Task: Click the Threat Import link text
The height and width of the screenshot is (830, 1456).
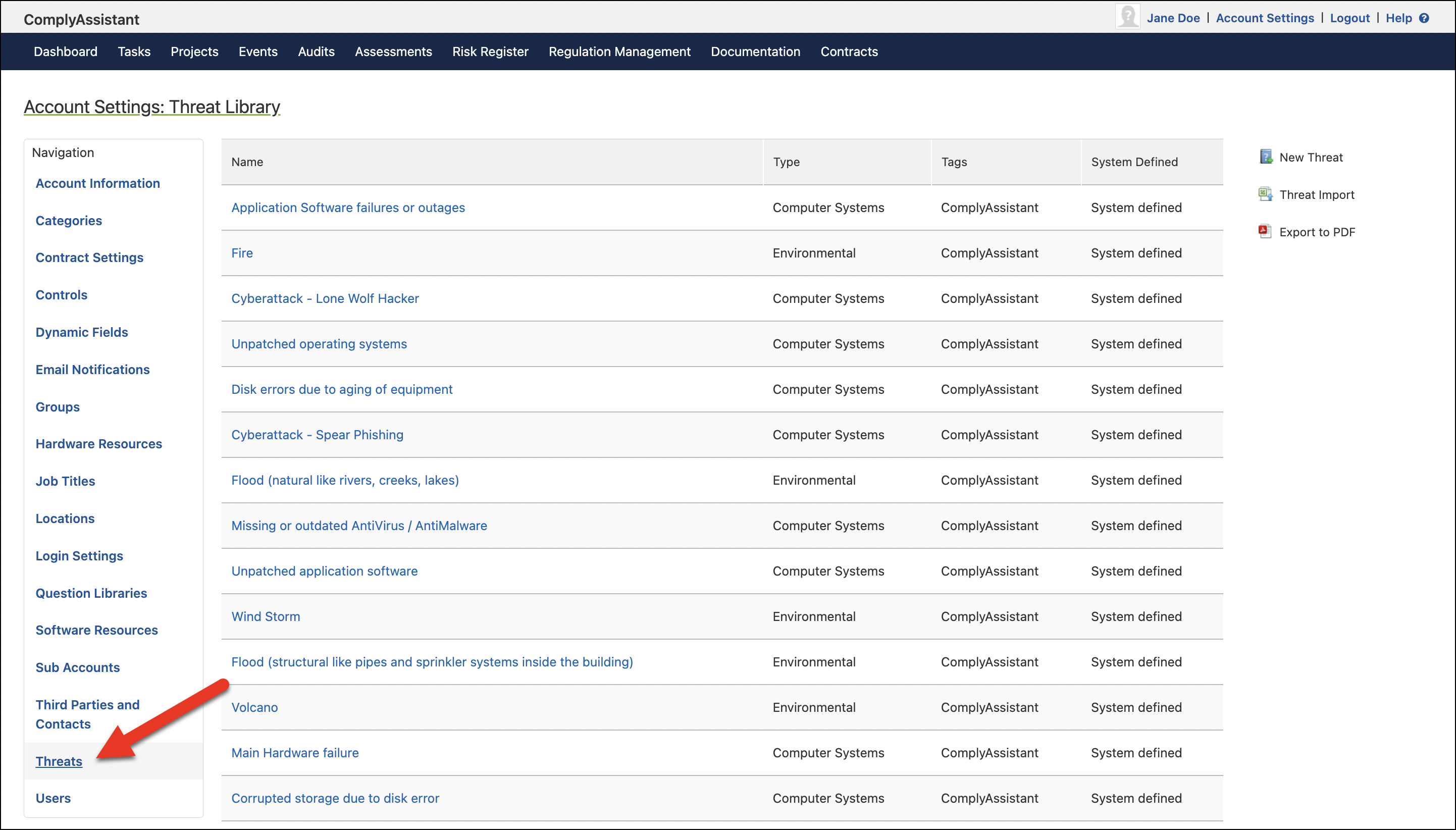Action: coord(1316,194)
